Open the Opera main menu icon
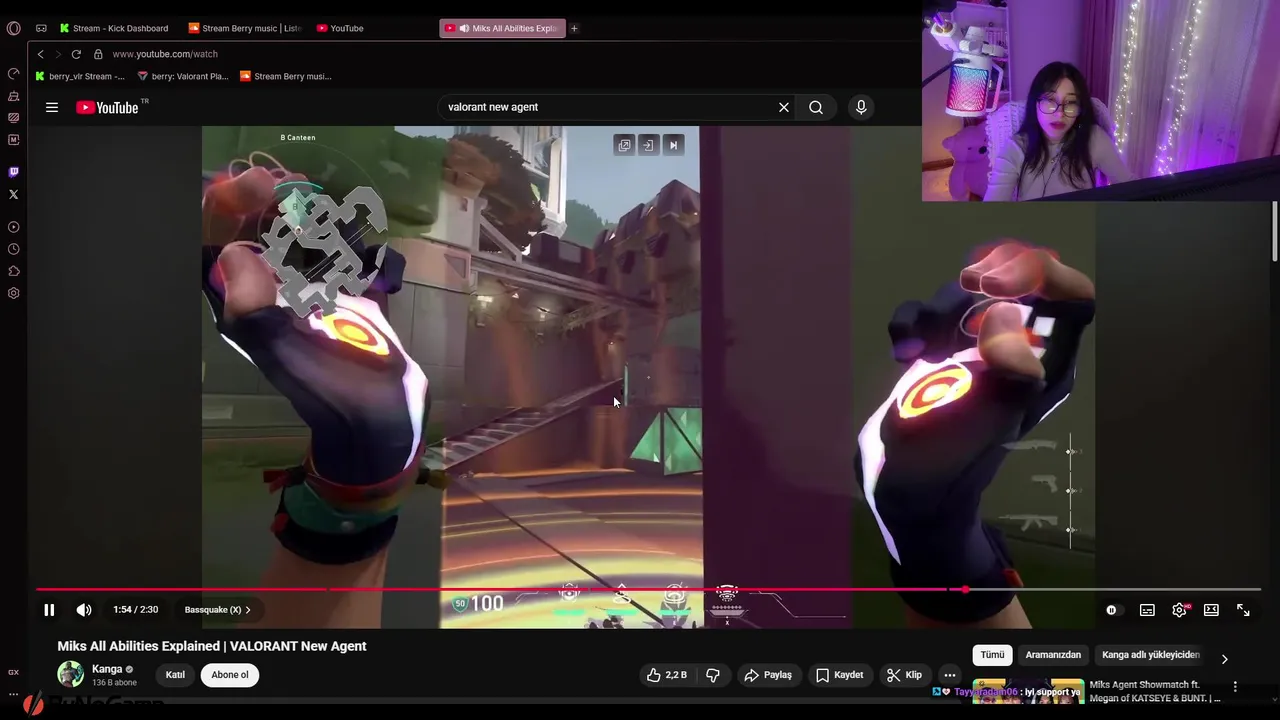This screenshot has height=720, width=1280. (x=13, y=28)
